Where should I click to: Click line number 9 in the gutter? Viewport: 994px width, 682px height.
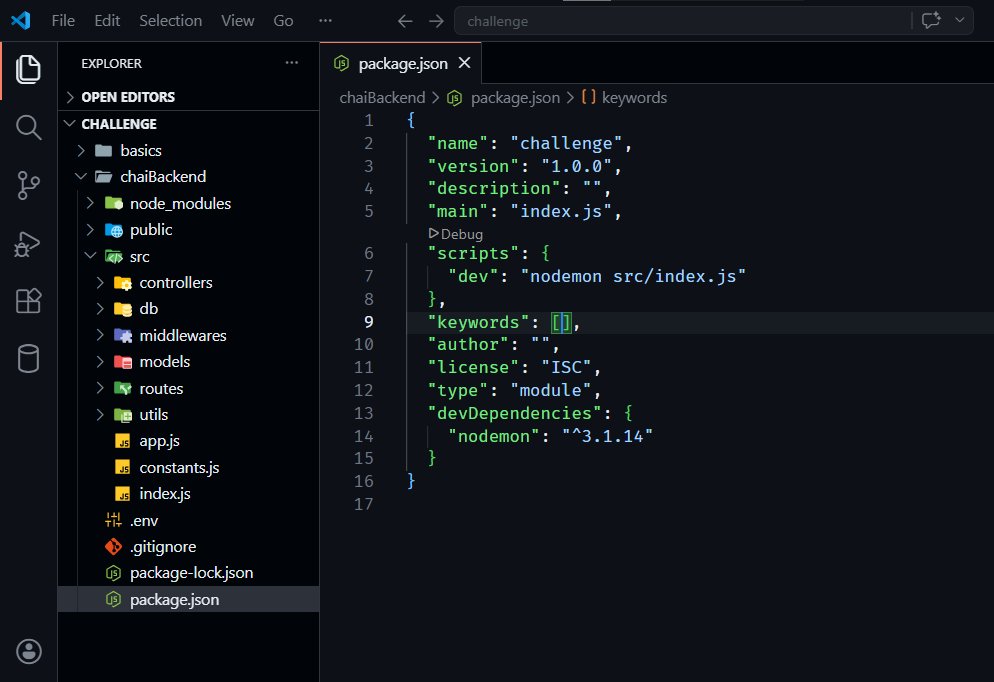point(368,322)
